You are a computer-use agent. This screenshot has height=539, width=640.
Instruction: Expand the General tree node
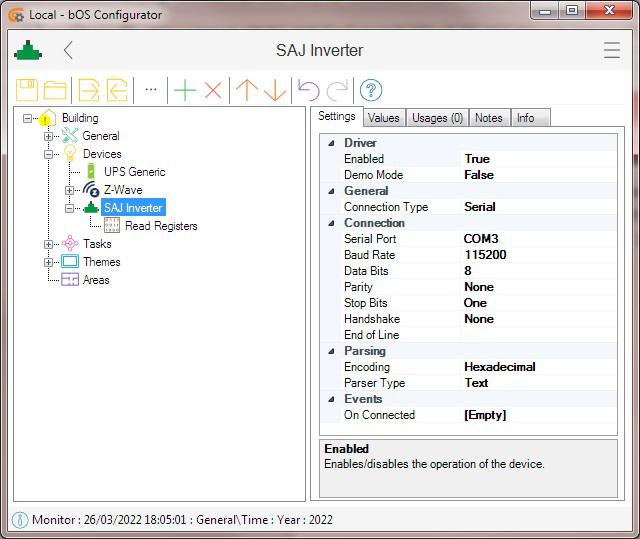(49, 136)
